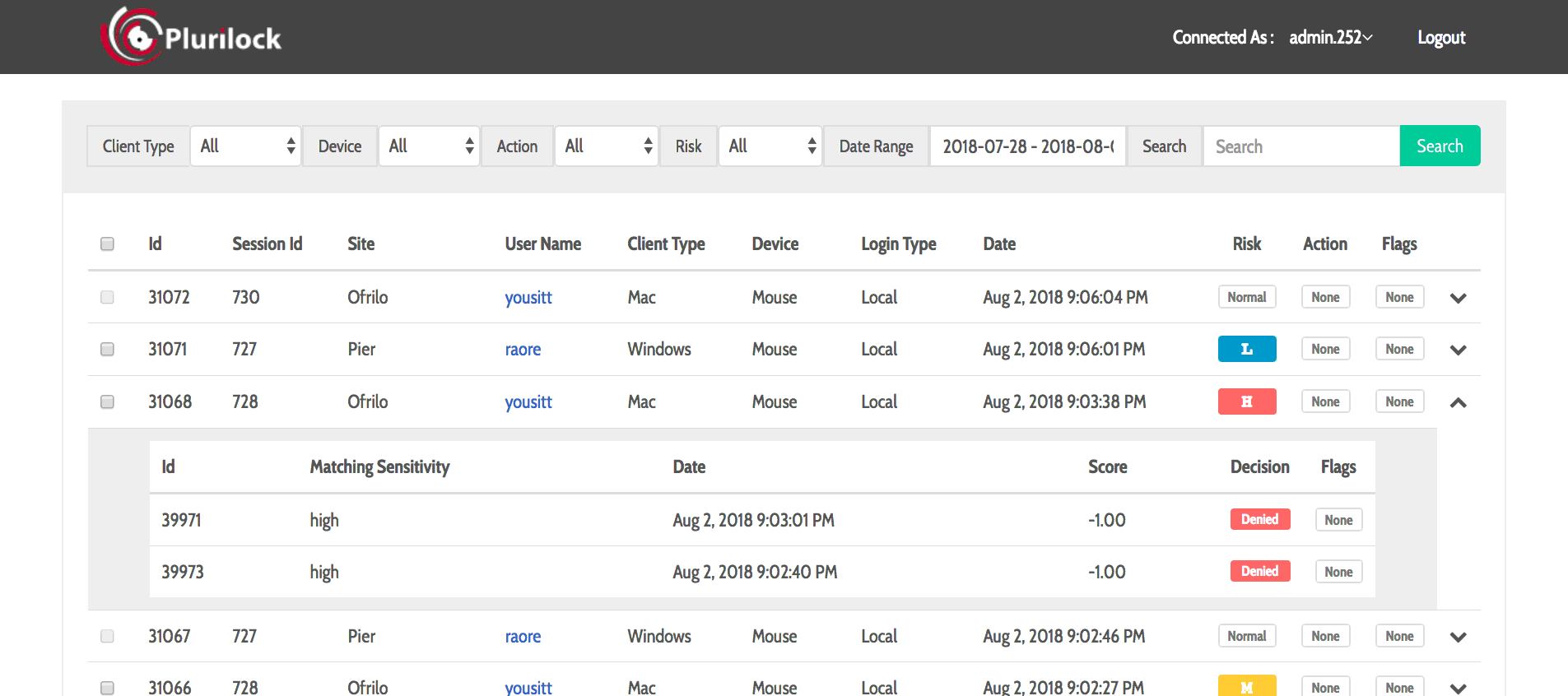Screen dimensions: 1568x696
Task: Click the Normal risk badge for row 31072
Action: pos(1246,297)
